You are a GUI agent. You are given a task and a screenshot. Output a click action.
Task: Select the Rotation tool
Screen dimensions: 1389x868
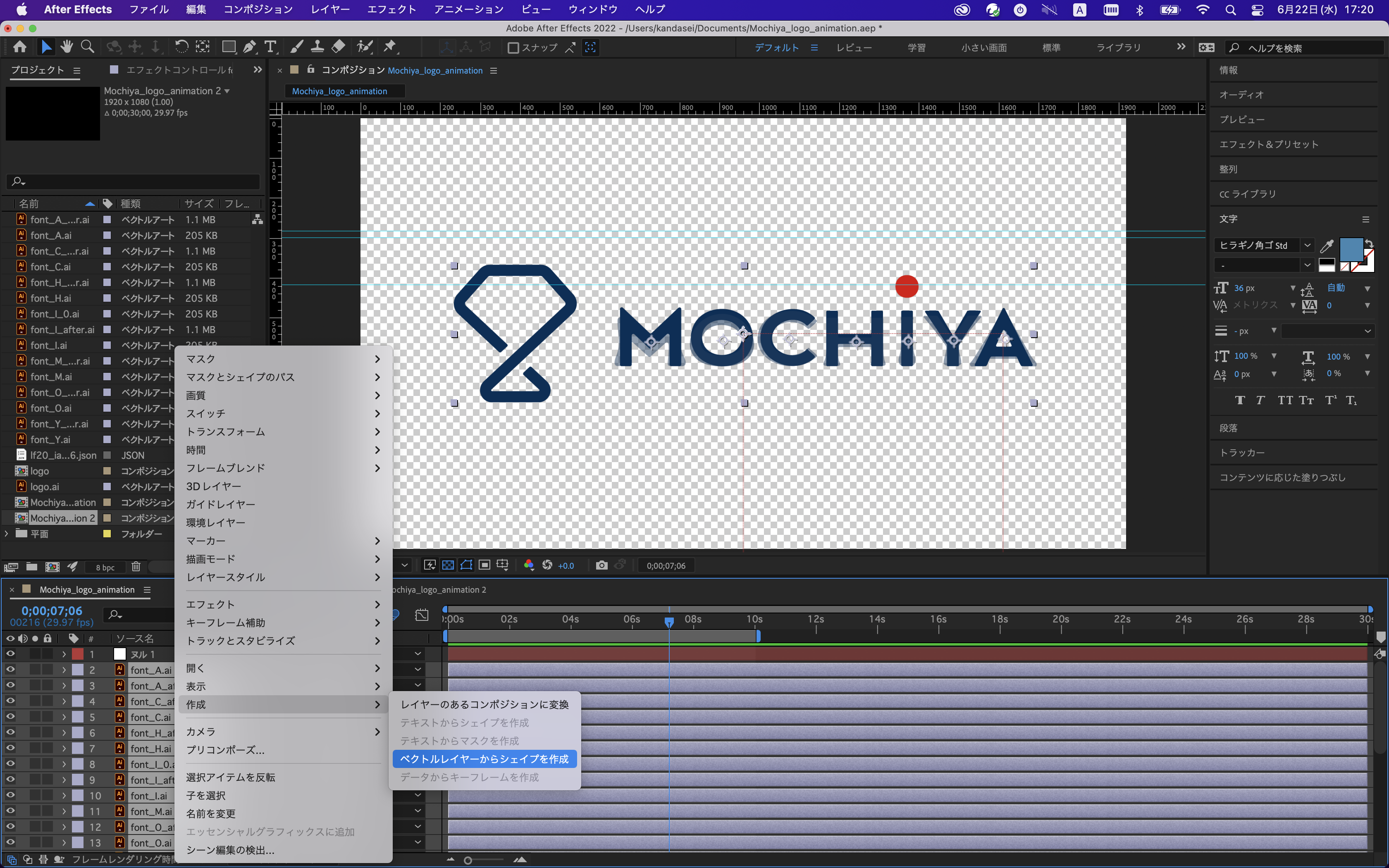pos(181,47)
